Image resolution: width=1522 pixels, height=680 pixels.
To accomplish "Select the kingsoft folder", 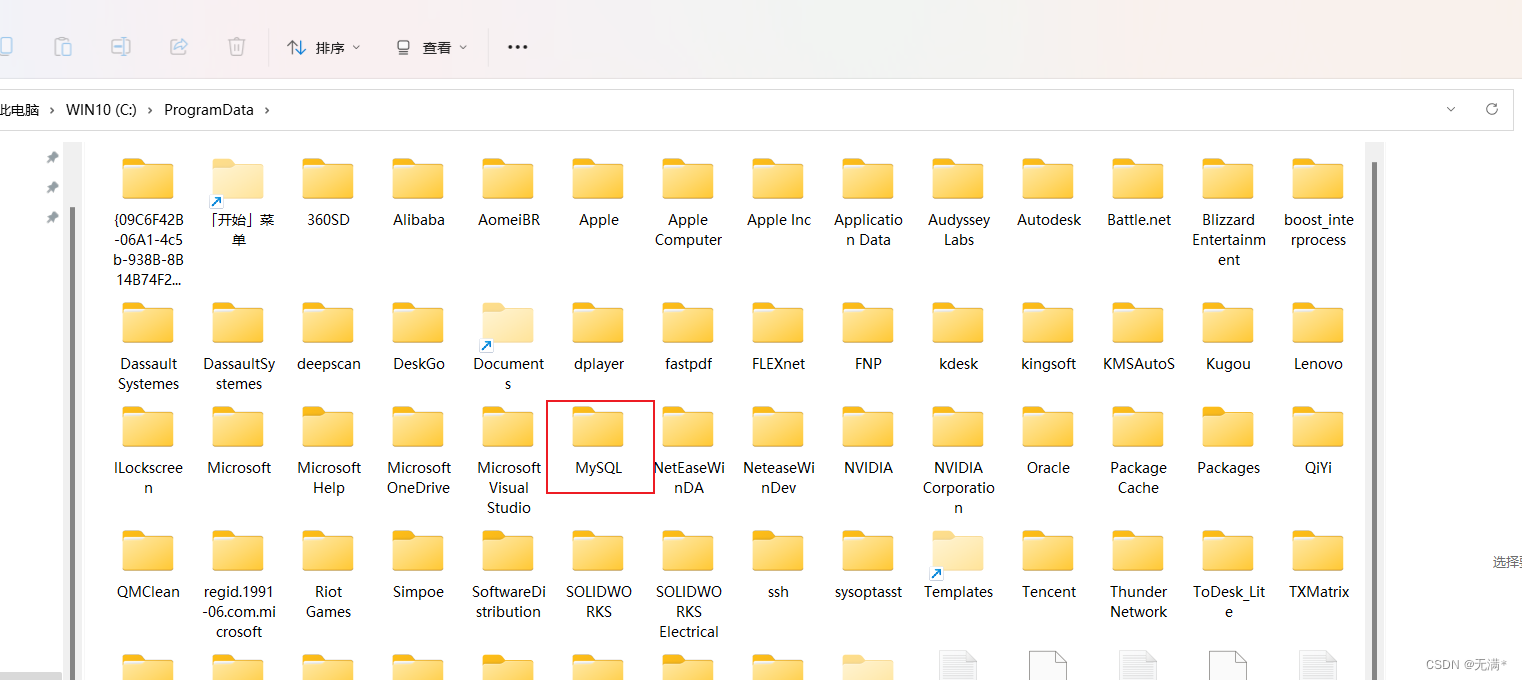I will pos(1048,337).
